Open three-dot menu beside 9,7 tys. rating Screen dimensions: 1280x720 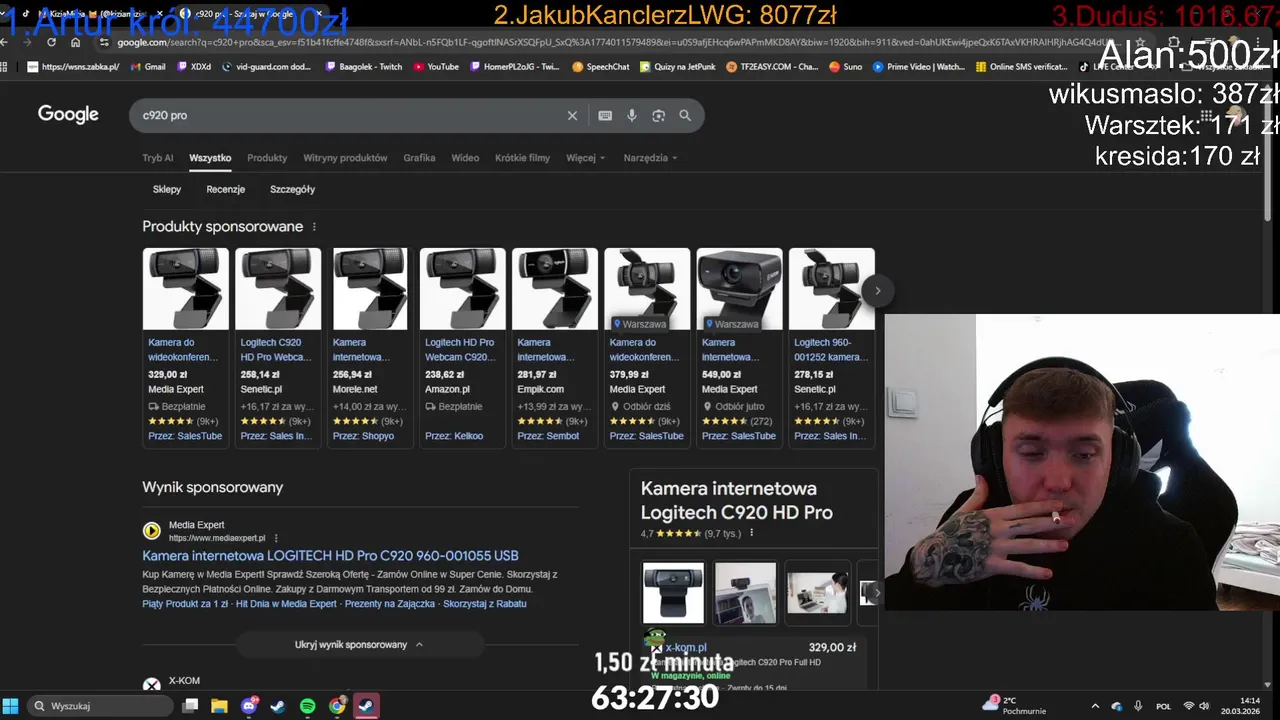pyautogui.click(x=752, y=533)
